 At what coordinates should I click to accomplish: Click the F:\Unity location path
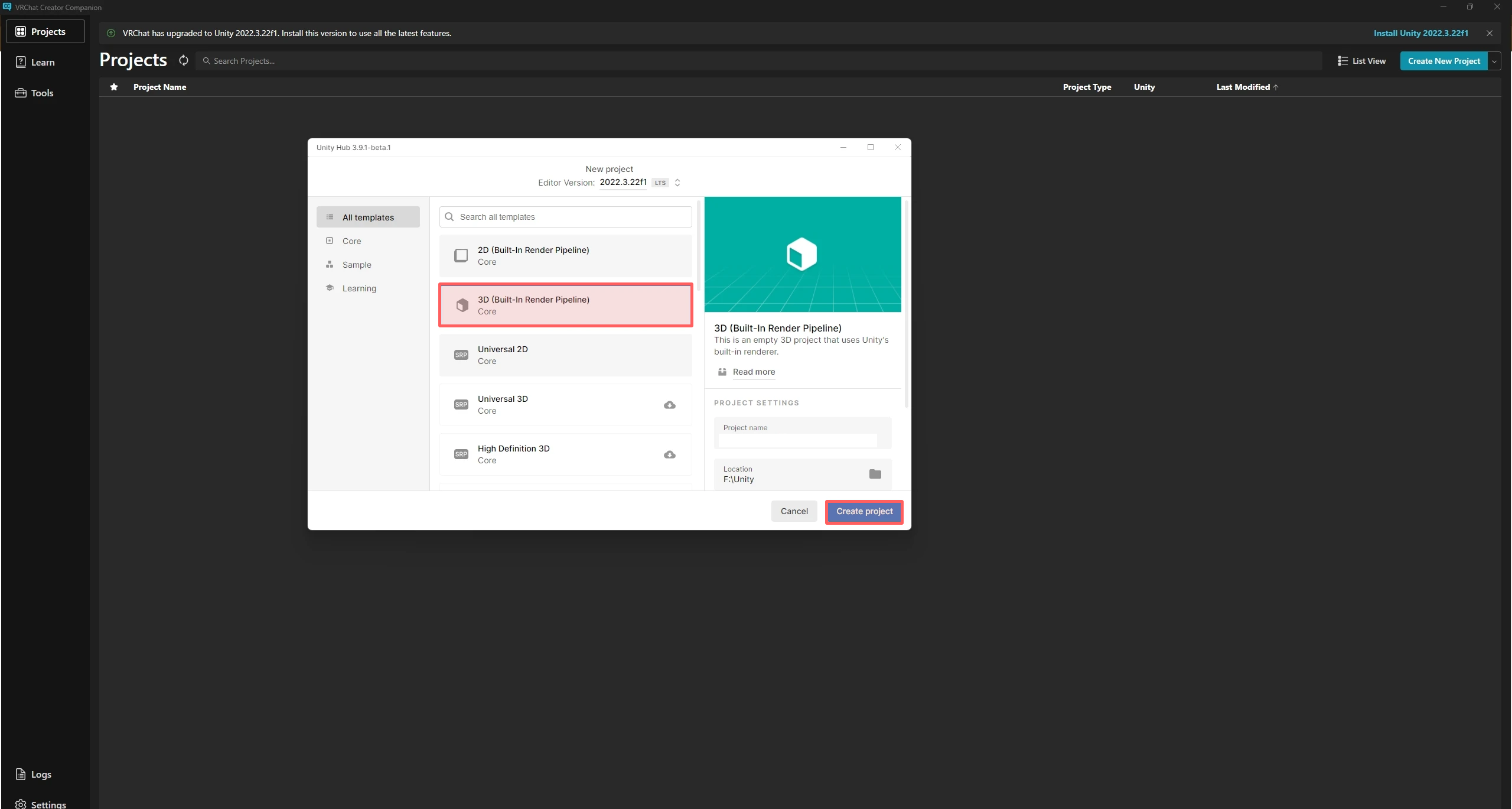coord(738,479)
